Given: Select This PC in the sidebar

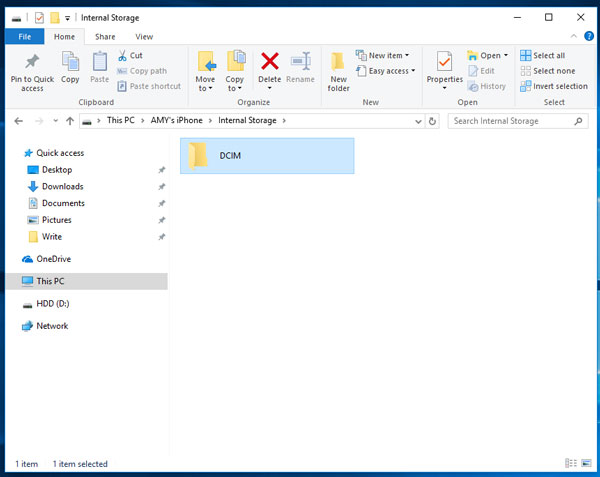Looking at the screenshot, I should click(x=86, y=281).
